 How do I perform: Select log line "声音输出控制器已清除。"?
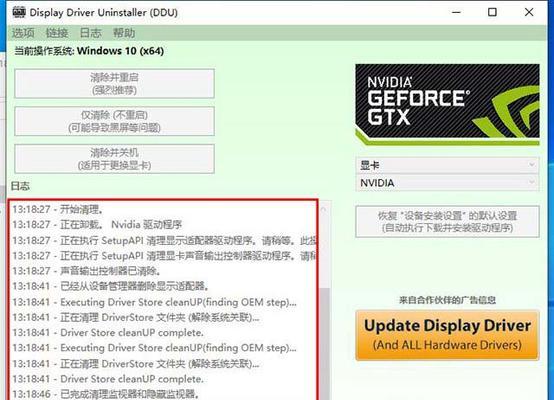[x=87, y=271]
